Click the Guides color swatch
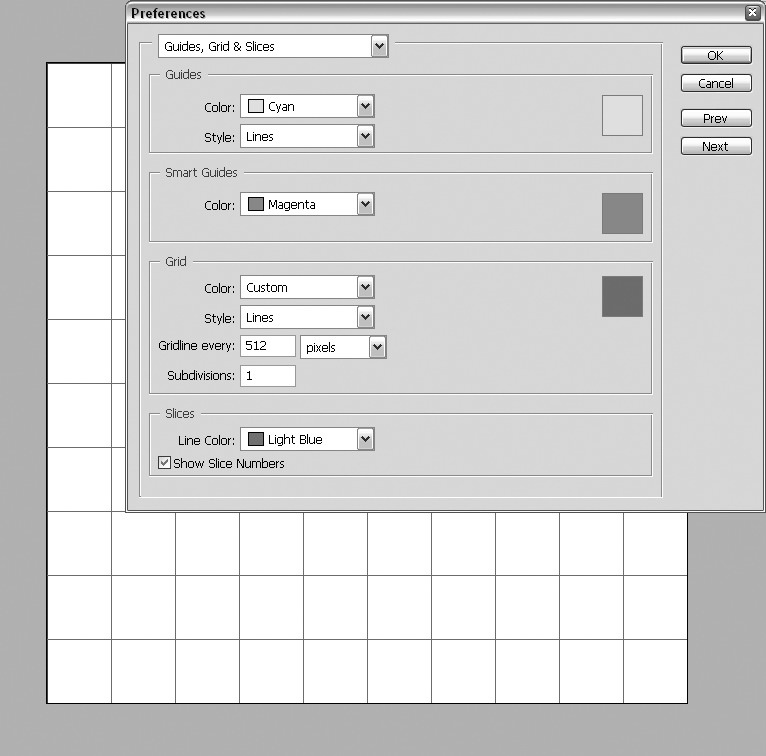Viewport: 766px width, 756px height. coord(622,115)
